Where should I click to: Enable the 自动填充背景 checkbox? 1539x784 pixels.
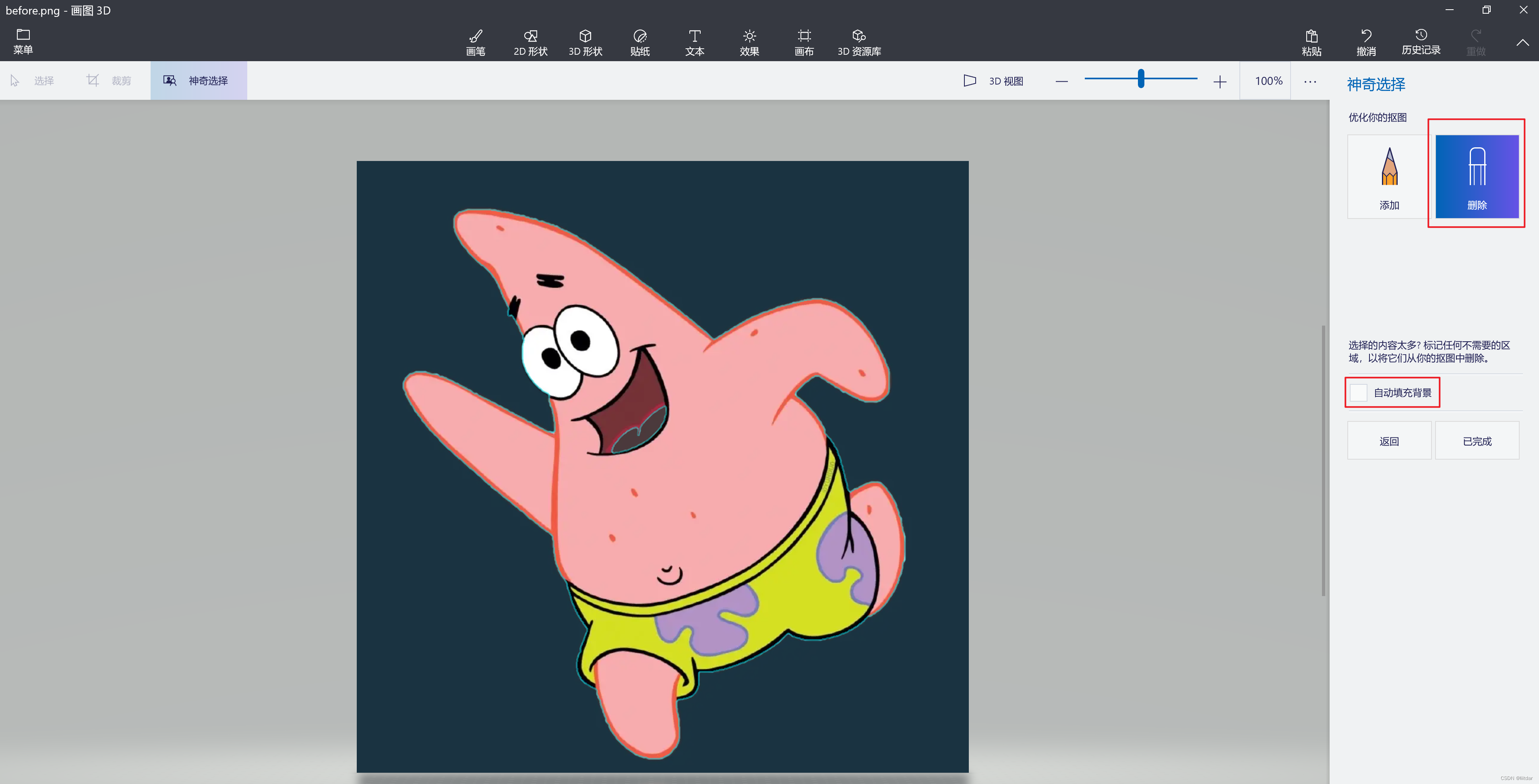(x=1359, y=392)
